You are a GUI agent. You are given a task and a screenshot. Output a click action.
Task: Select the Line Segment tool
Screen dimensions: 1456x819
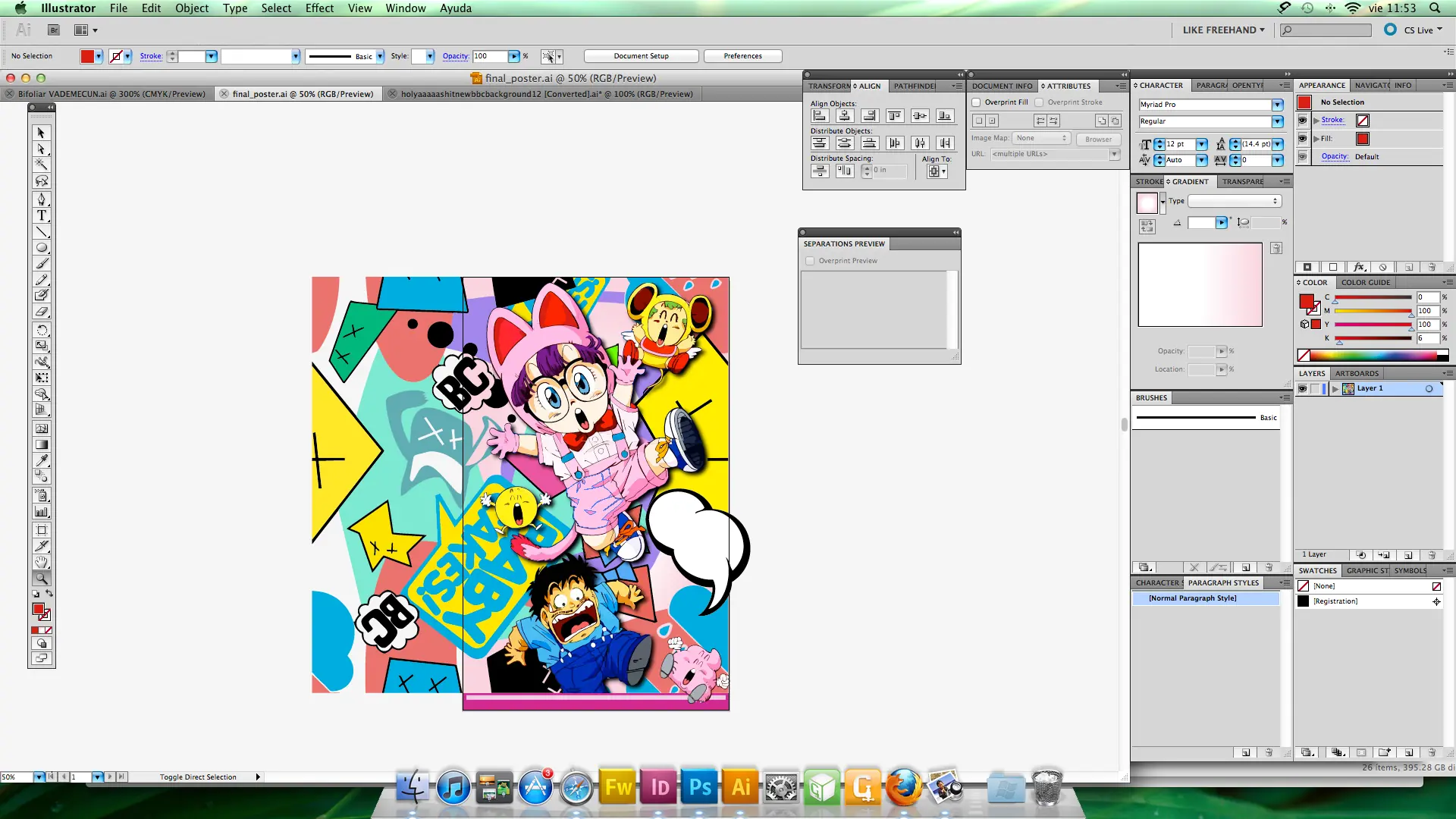click(41, 231)
